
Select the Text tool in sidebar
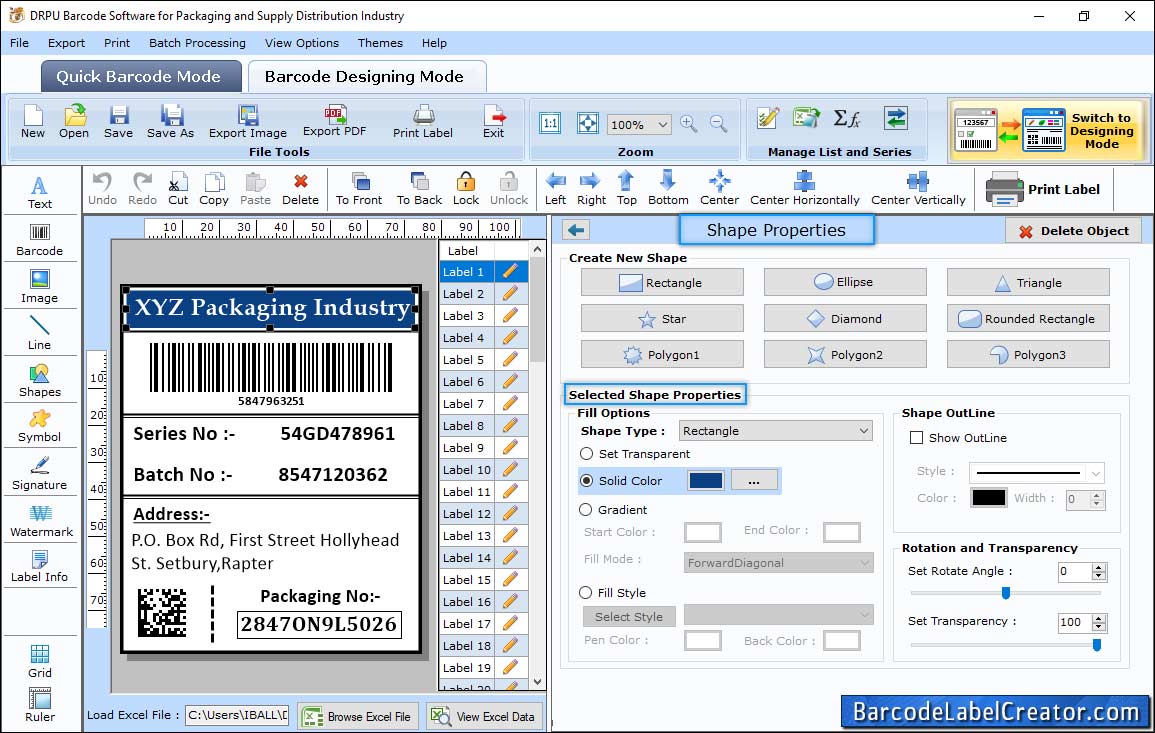(x=40, y=193)
